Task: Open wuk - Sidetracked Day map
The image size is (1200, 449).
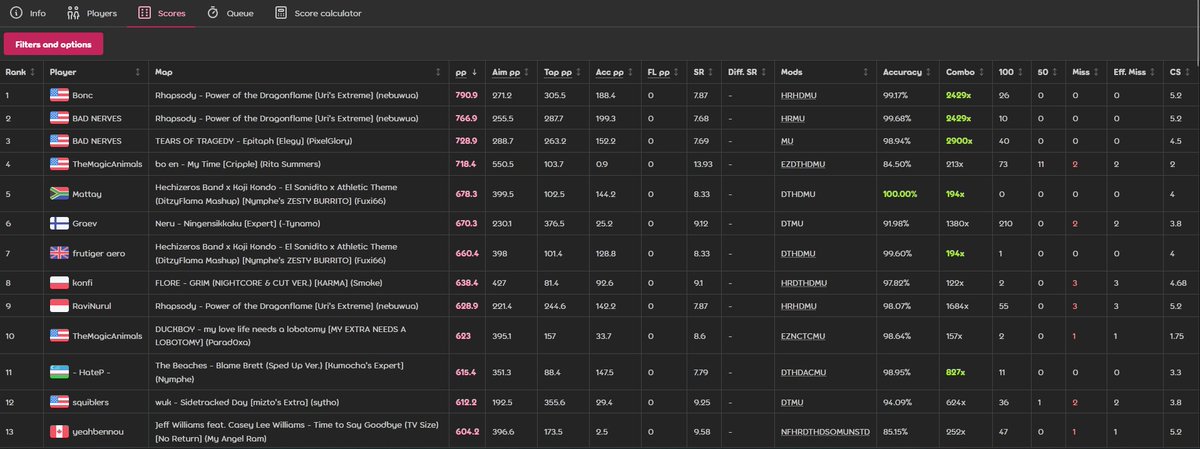Action: pyautogui.click(x=249, y=402)
